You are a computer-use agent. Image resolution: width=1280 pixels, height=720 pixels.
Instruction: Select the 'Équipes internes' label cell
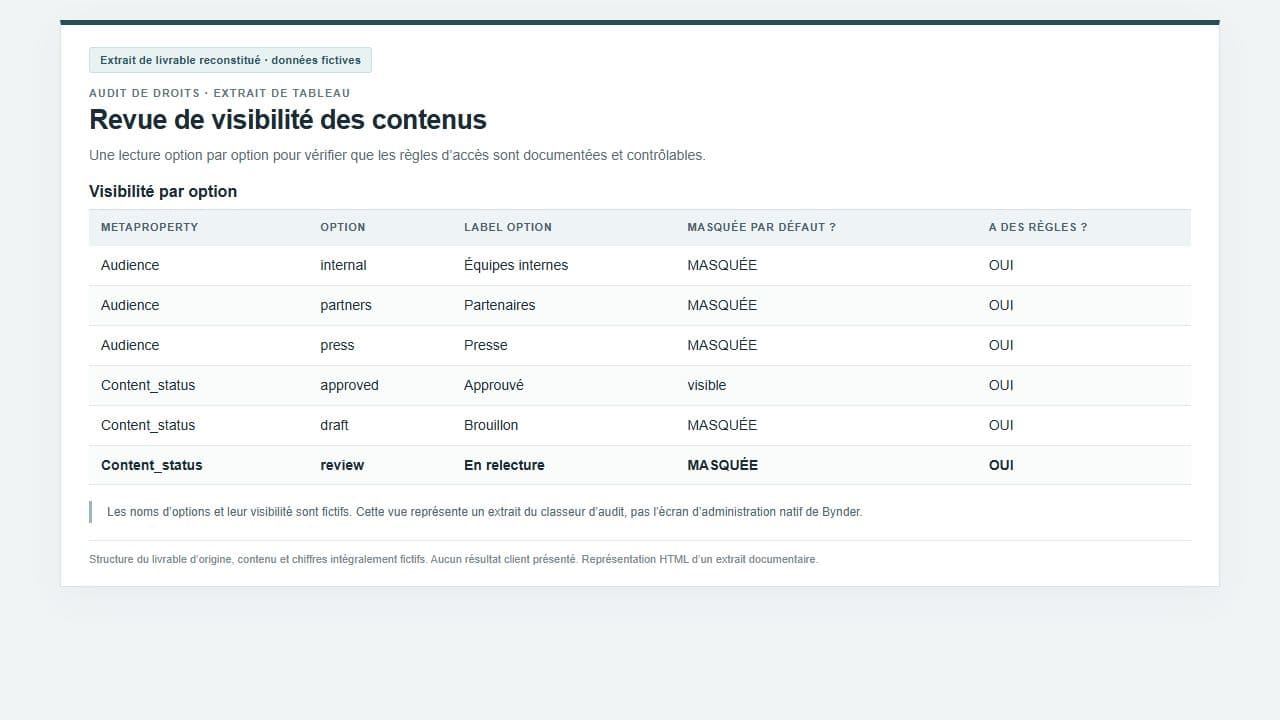point(516,265)
